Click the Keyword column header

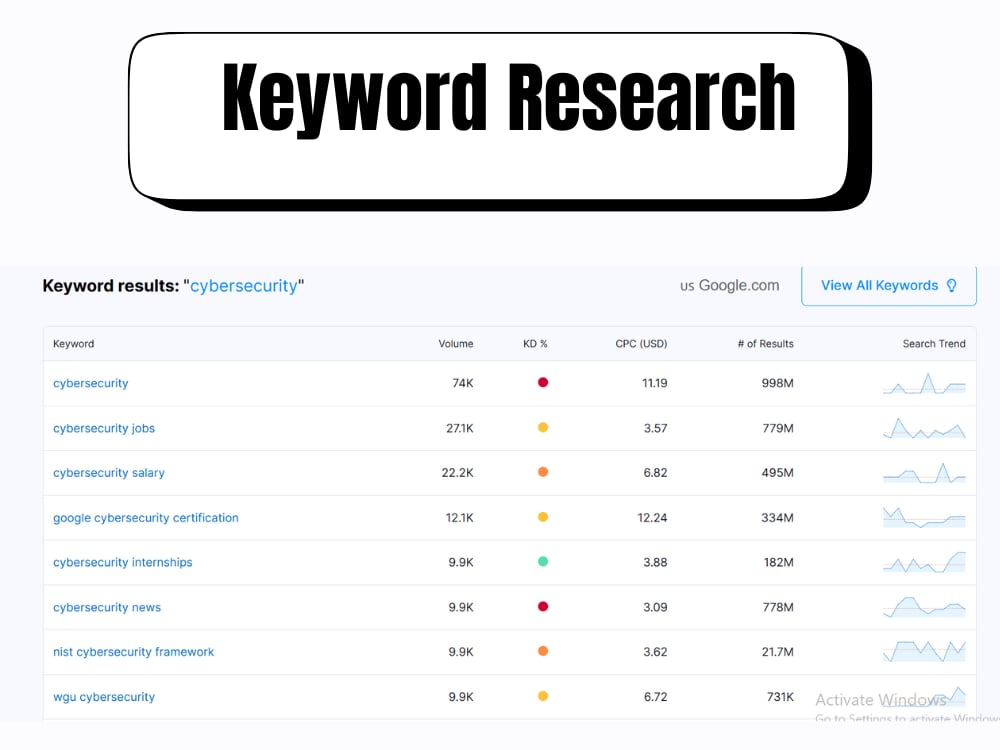(x=73, y=344)
